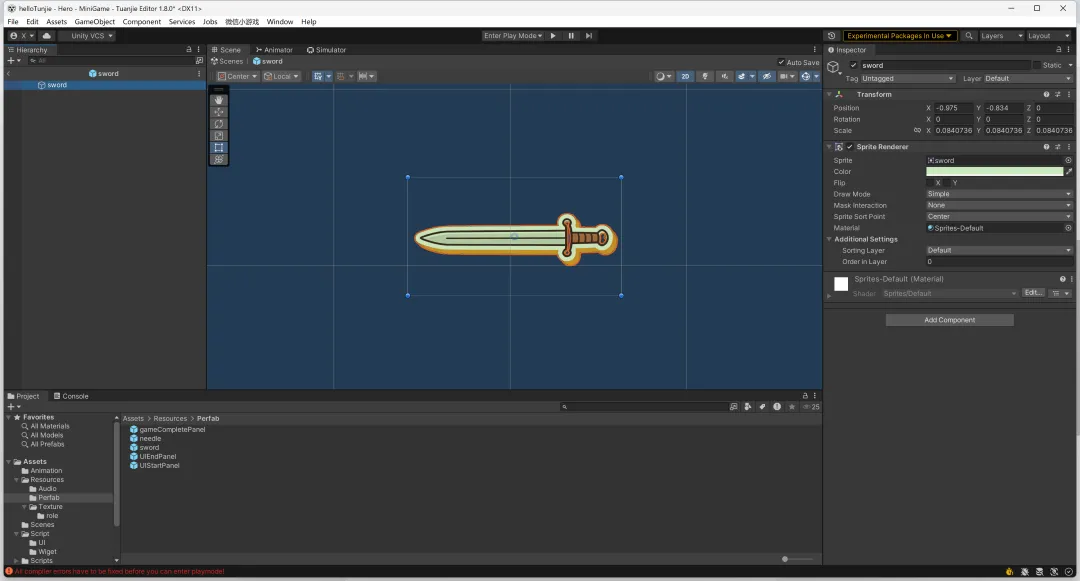Switch to the Animator tab

274,50
